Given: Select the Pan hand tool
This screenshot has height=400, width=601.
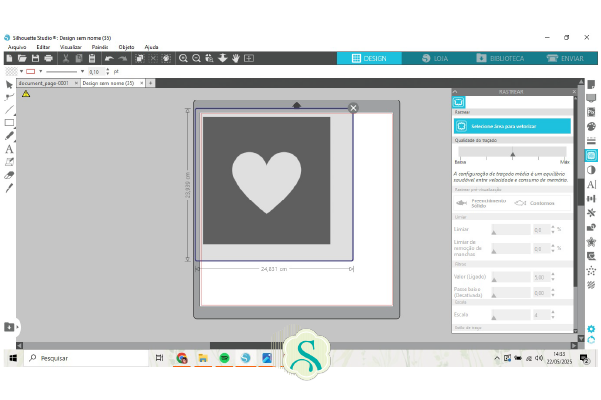Looking at the screenshot, I should [x=235, y=58].
